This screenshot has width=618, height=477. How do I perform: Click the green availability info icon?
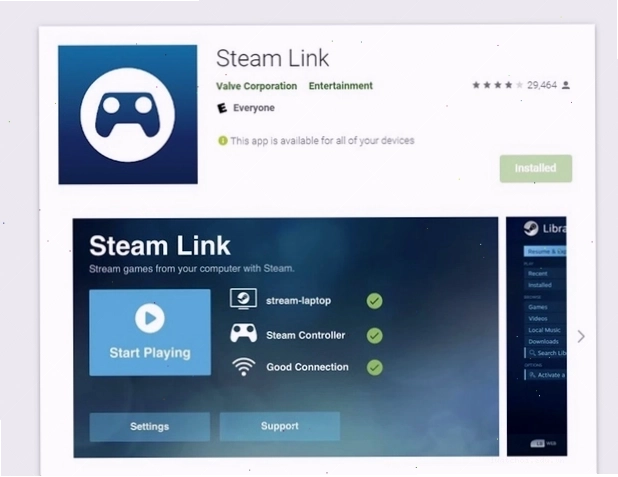click(223, 141)
